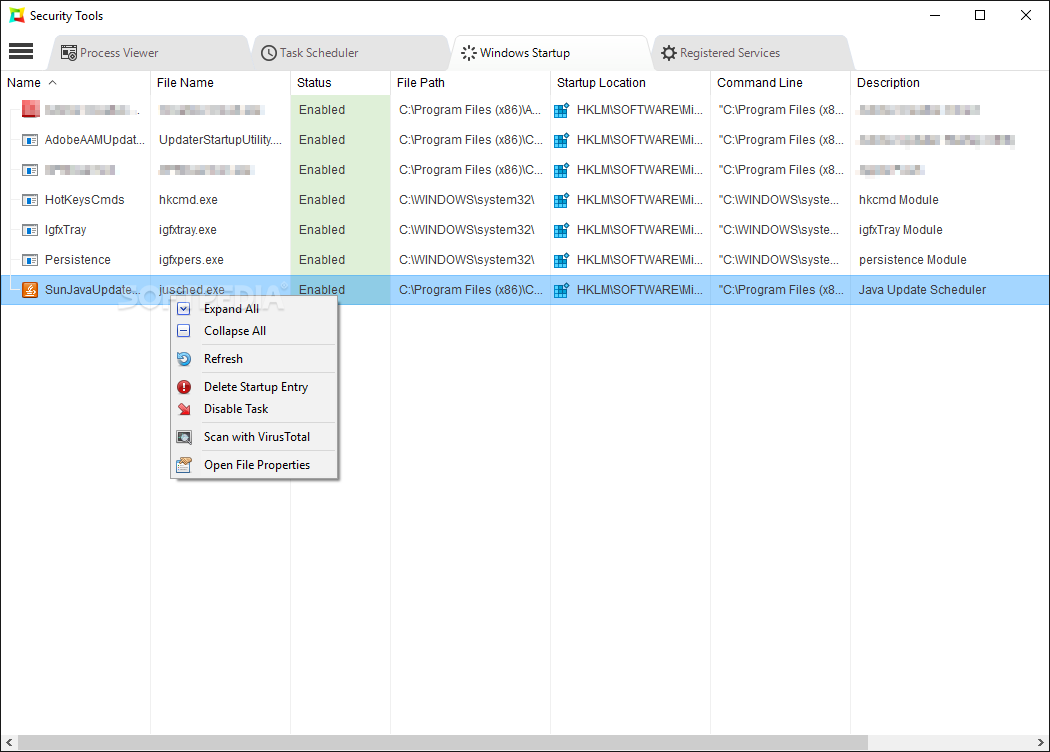Switch to the Task Scheduler tab

click(x=350, y=53)
